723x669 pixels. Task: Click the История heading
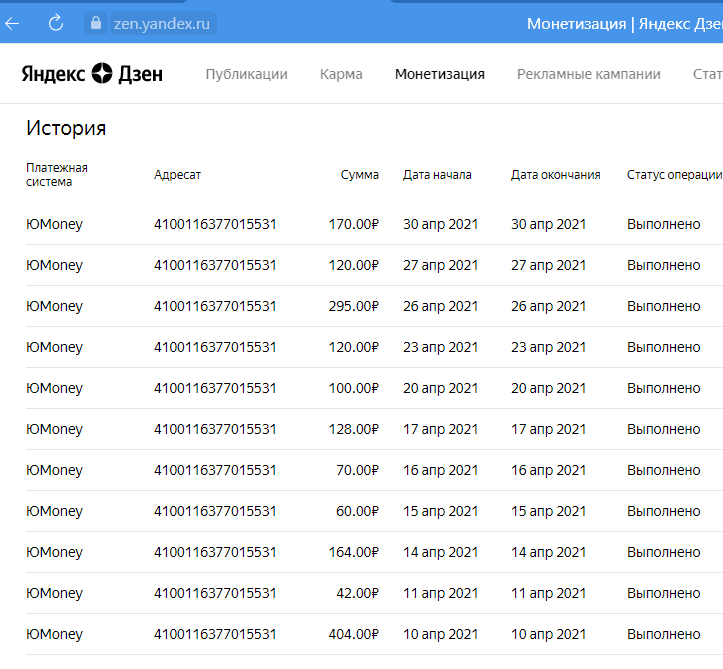[x=66, y=128]
